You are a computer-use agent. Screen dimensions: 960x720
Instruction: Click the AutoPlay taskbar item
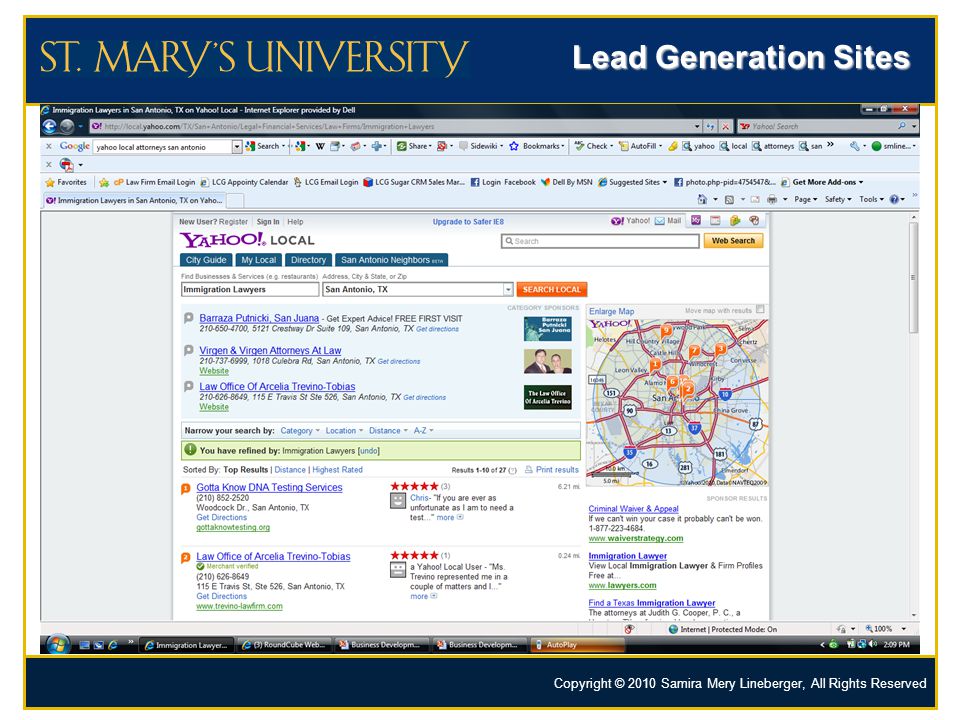pyautogui.click(x=578, y=645)
